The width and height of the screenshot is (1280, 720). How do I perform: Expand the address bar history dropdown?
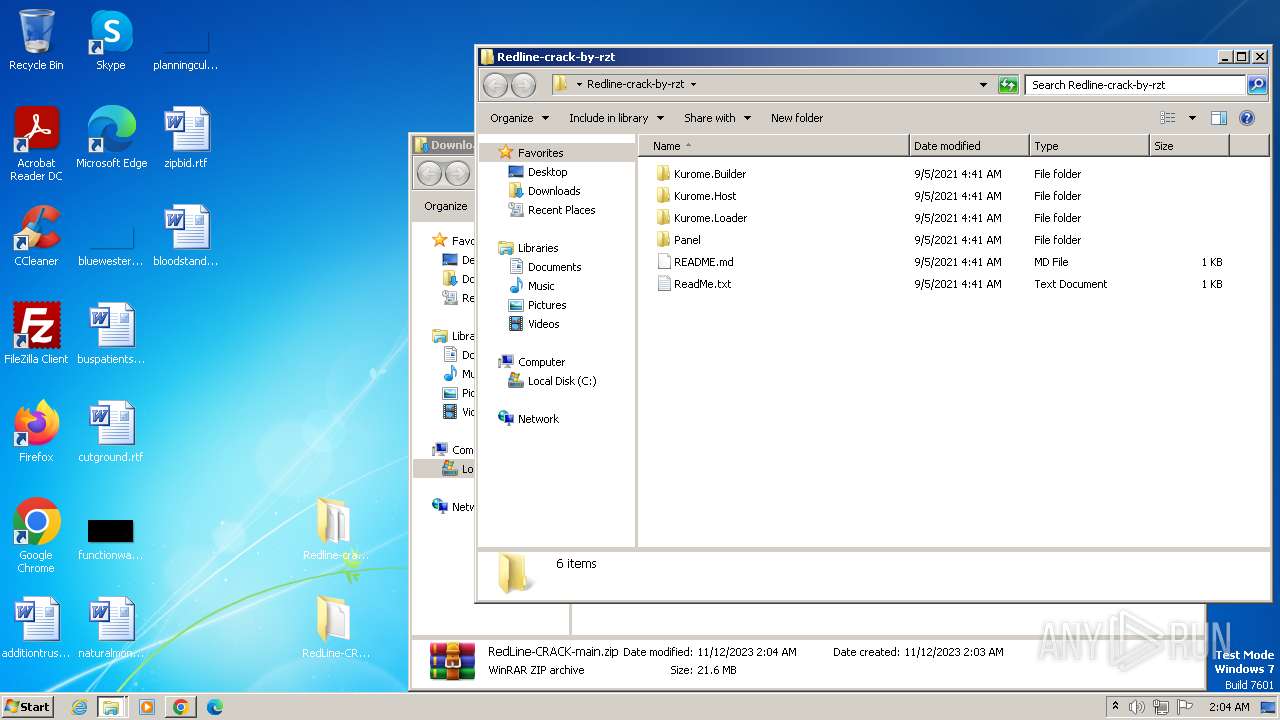click(983, 85)
